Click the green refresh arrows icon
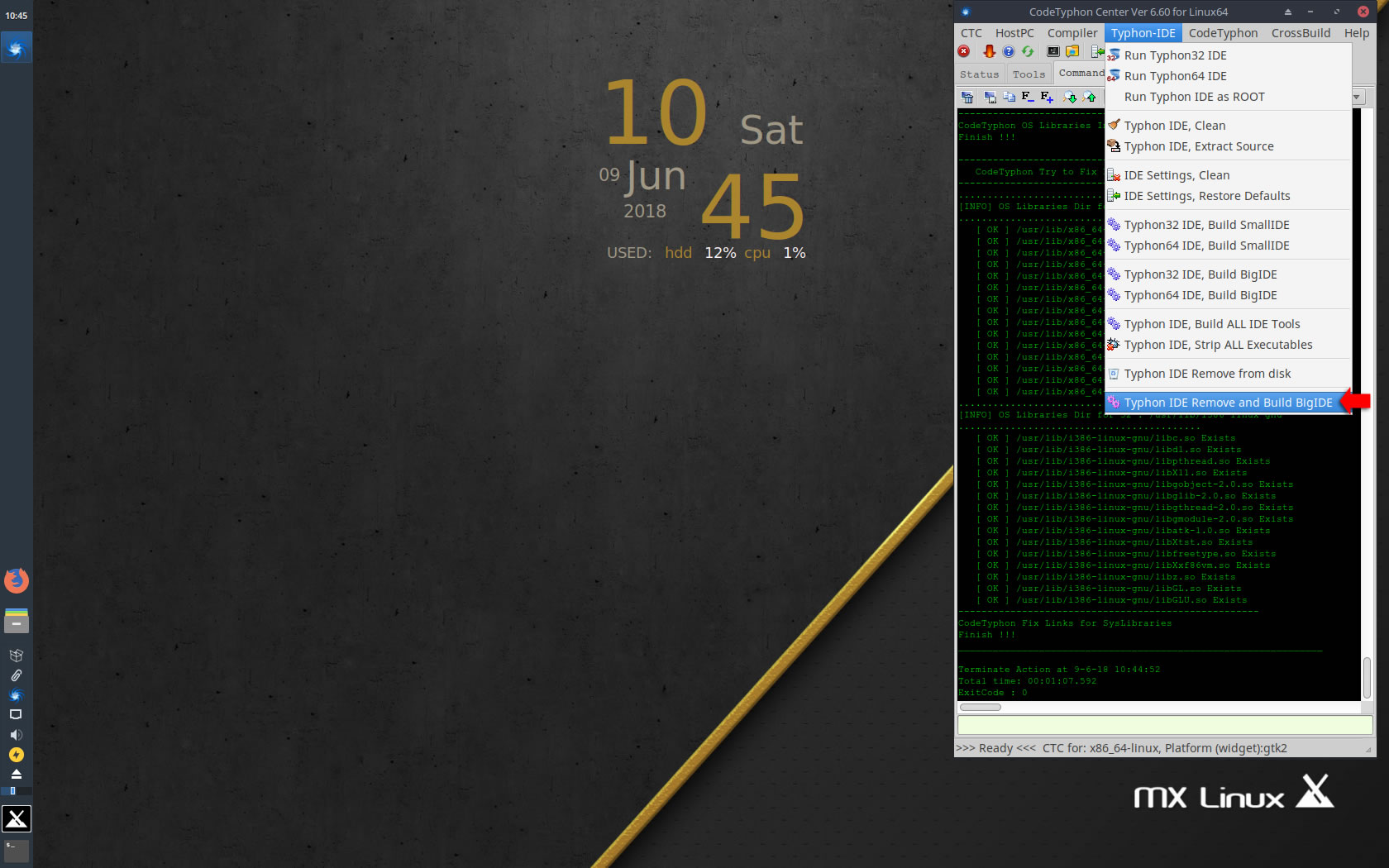The image size is (1389, 868). click(1028, 52)
